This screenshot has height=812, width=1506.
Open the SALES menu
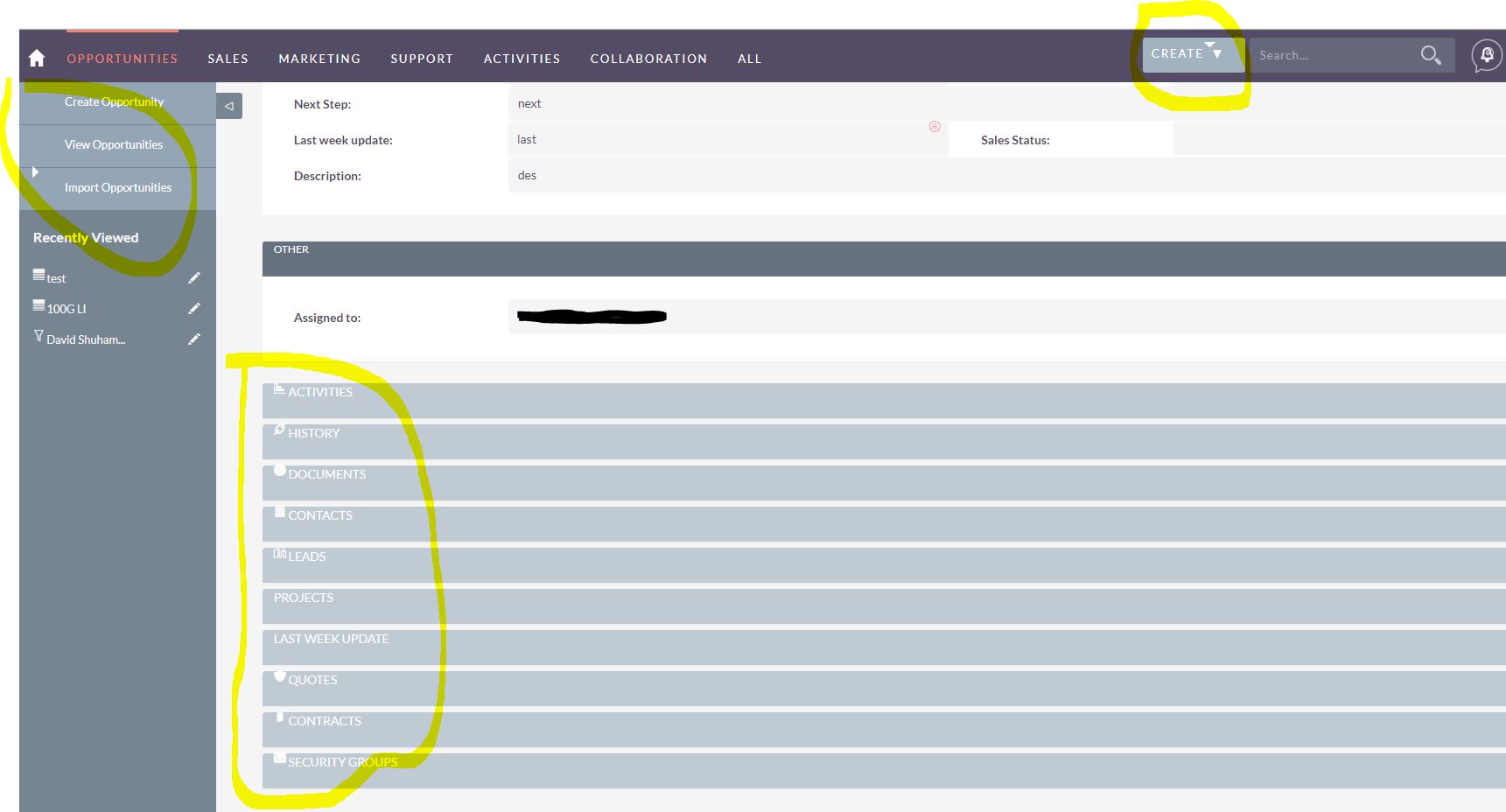point(228,59)
